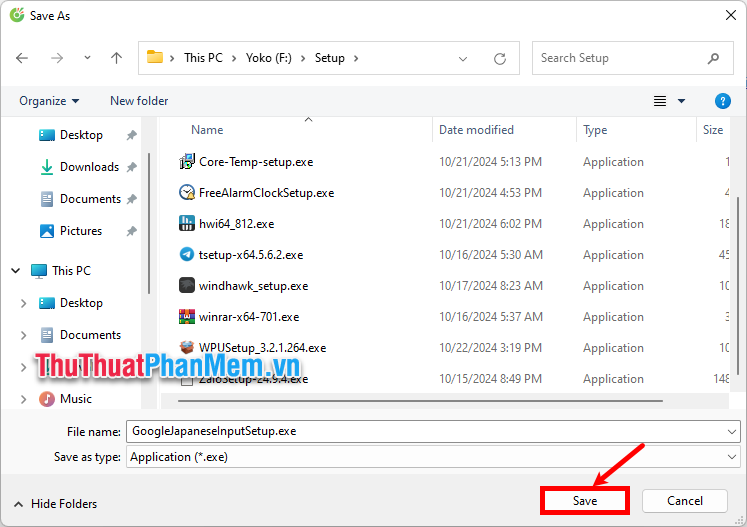Collapse the This PC tree node
This screenshot has width=747, height=527.
(x=16, y=271)
